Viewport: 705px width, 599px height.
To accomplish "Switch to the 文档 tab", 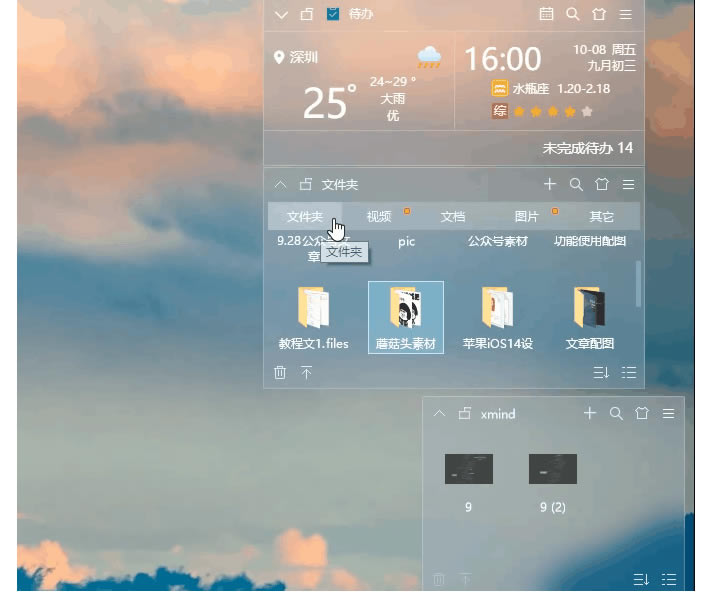I will pos(453,217).
